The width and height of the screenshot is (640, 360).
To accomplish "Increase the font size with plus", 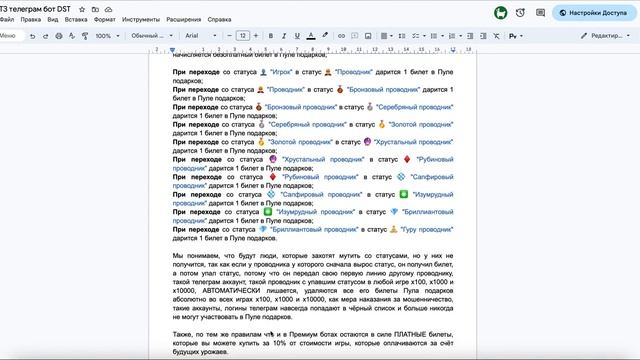I will tap(256, 36).
